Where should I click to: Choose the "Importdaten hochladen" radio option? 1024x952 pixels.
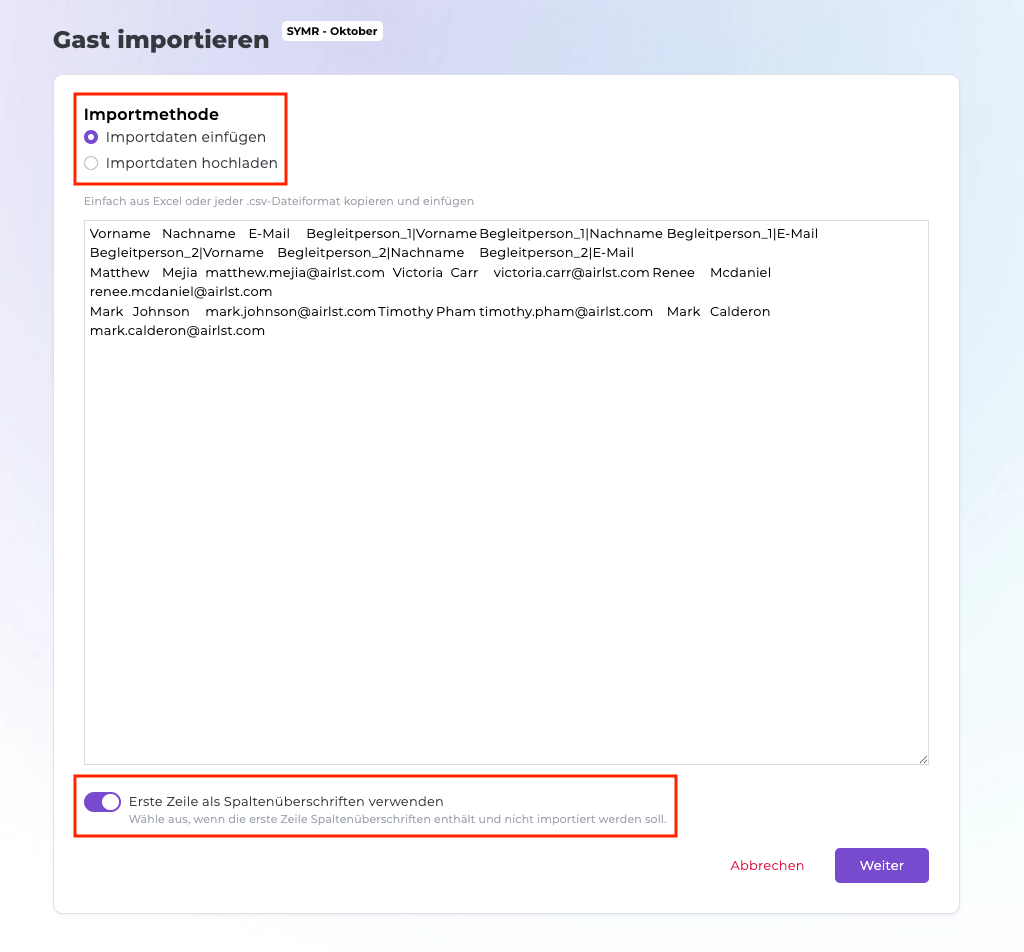[x=91, y=163]
